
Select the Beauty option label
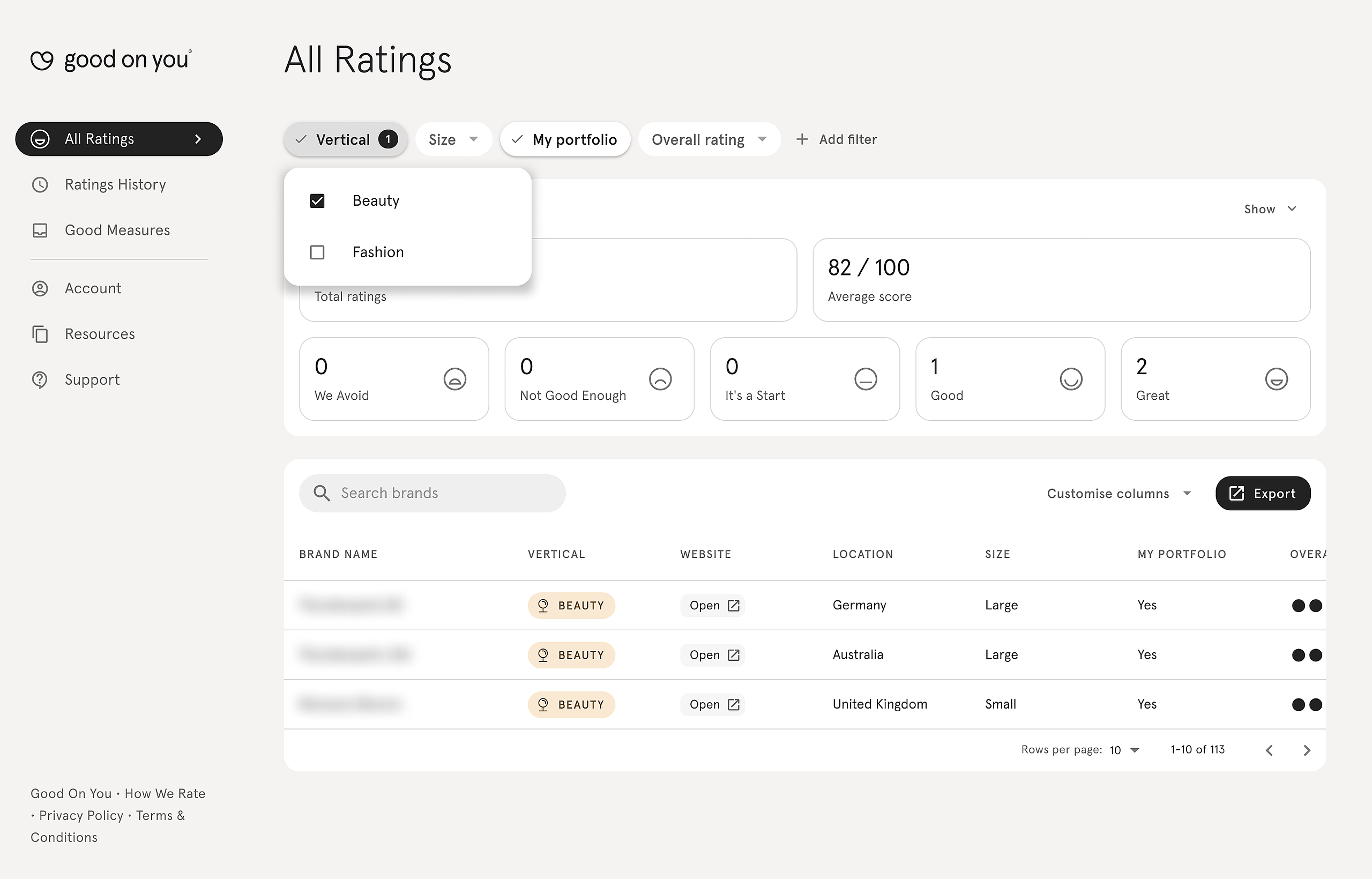tap(376, 201)
